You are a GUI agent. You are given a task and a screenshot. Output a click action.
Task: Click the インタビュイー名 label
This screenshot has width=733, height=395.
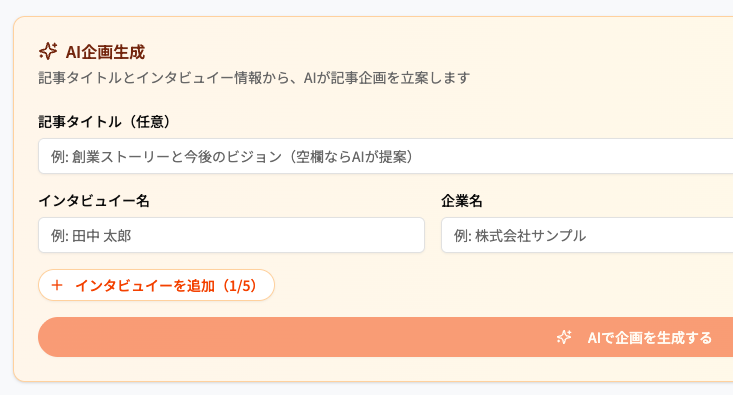pyautogui.click(x=94, y=201)
